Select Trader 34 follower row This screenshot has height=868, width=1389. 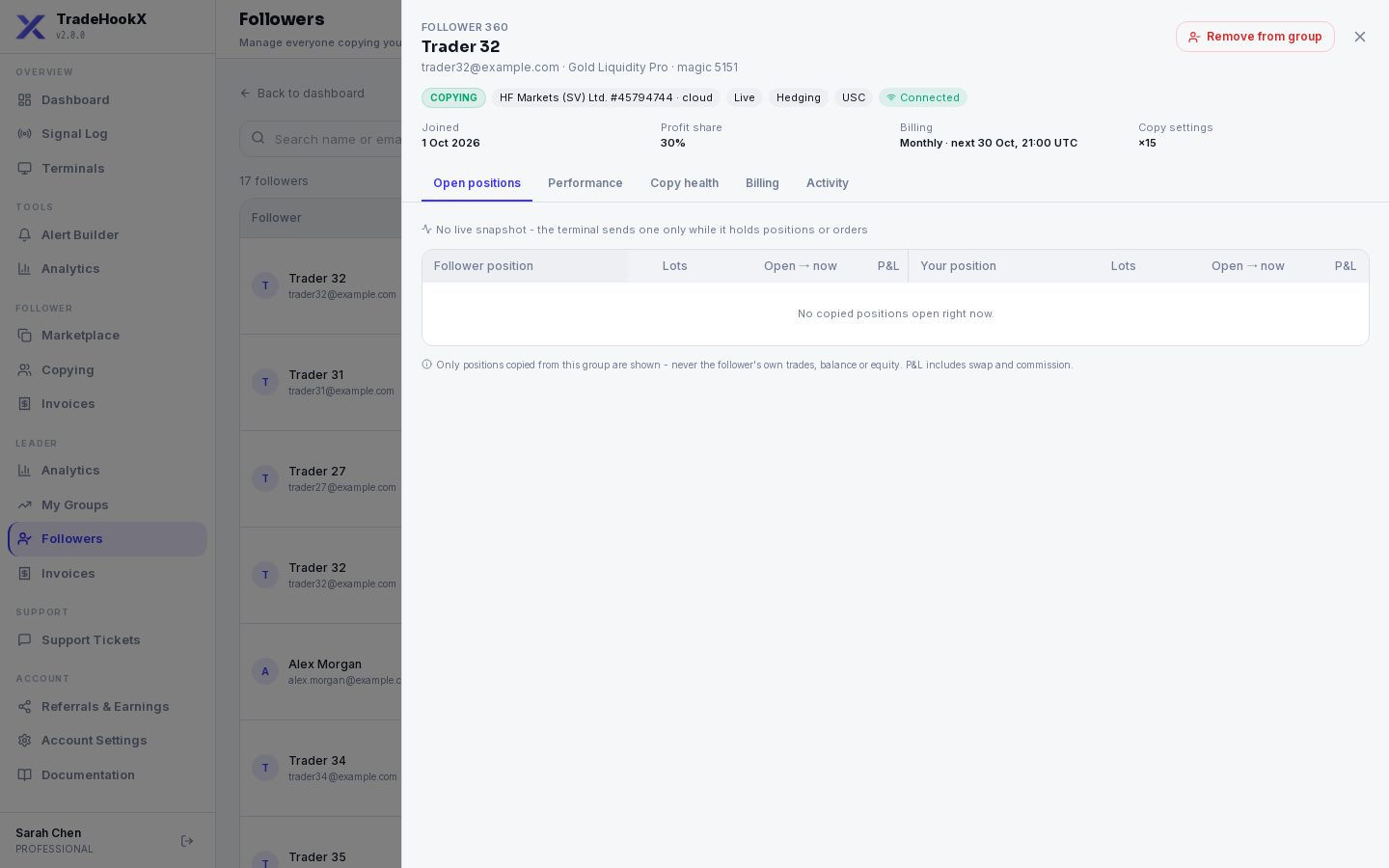tap(320, 768)
